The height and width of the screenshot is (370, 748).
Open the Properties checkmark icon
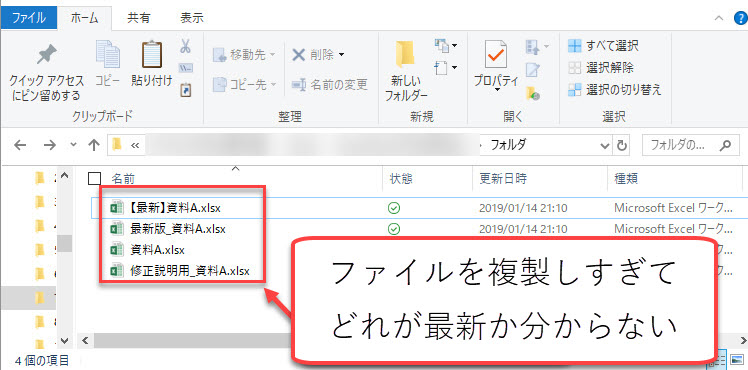tap(497, 54)
